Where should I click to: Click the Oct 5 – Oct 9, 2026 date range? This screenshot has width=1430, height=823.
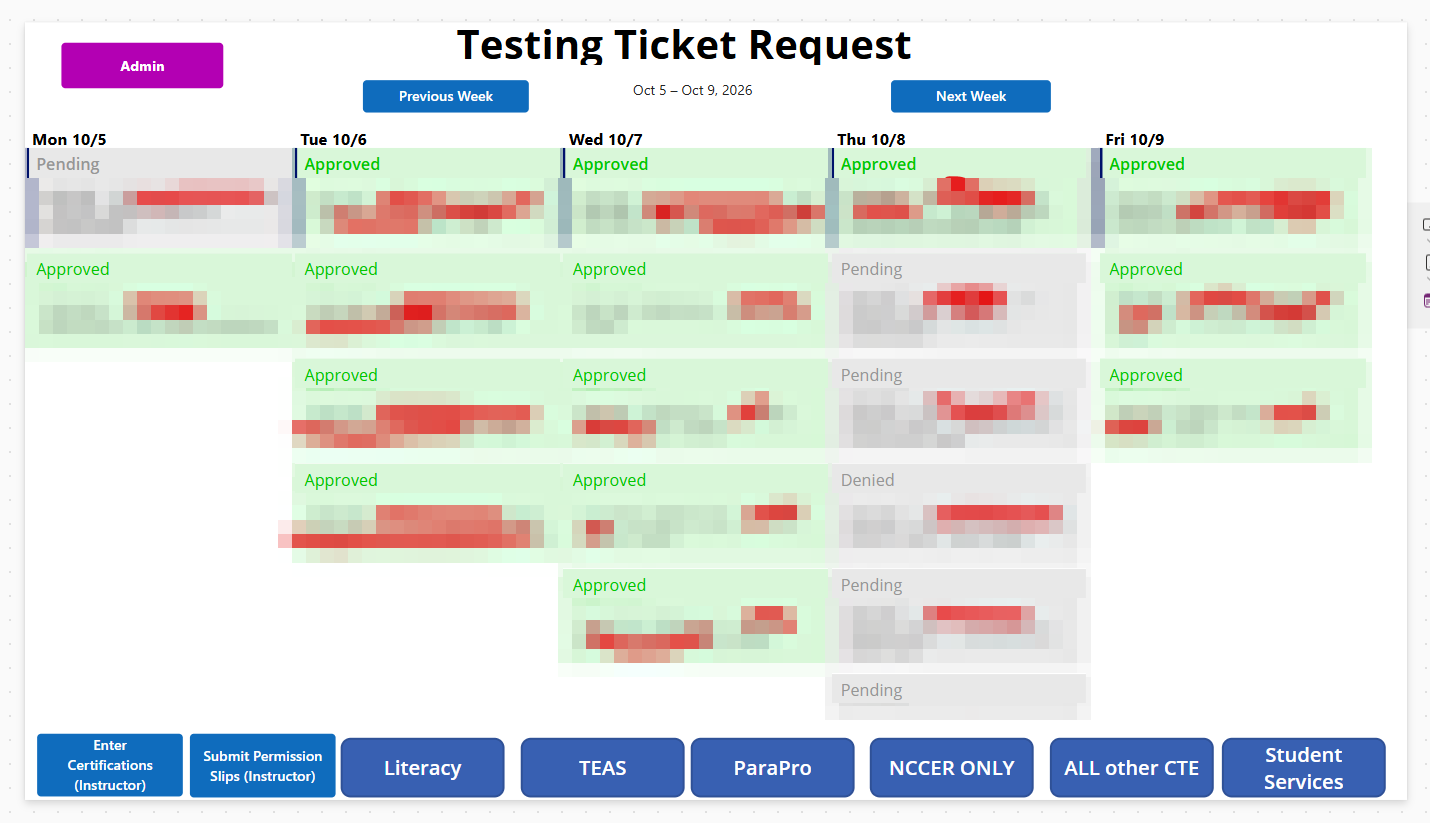click(x=693, y=90)
